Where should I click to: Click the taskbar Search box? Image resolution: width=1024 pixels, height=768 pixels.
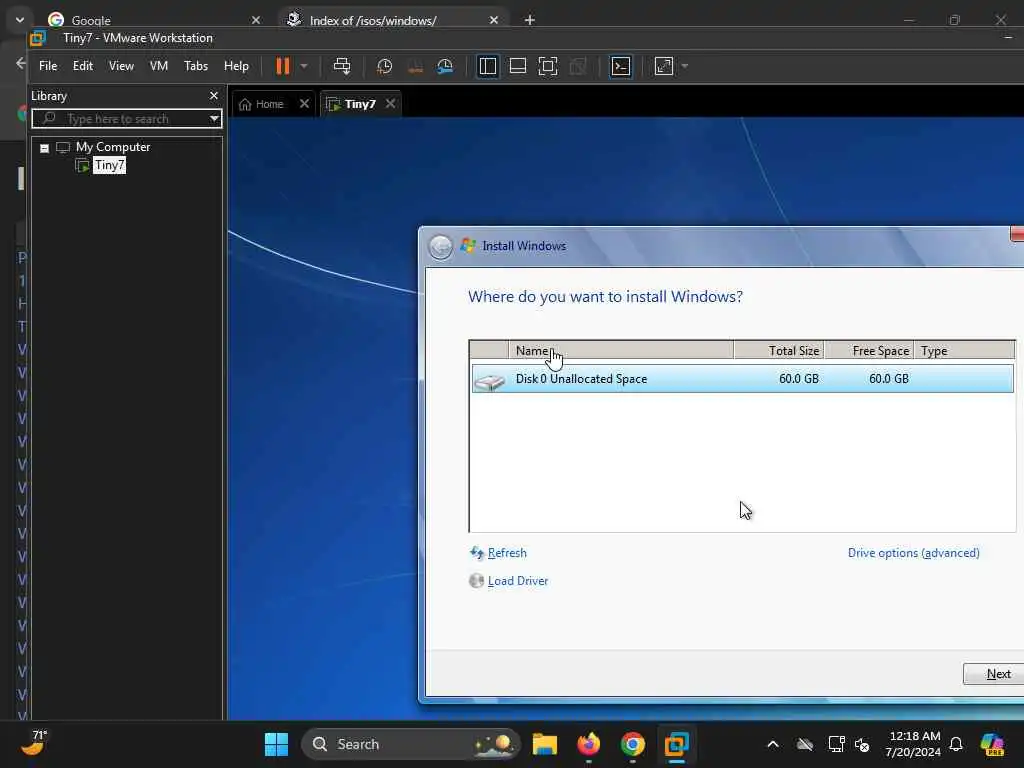point(410,744)
